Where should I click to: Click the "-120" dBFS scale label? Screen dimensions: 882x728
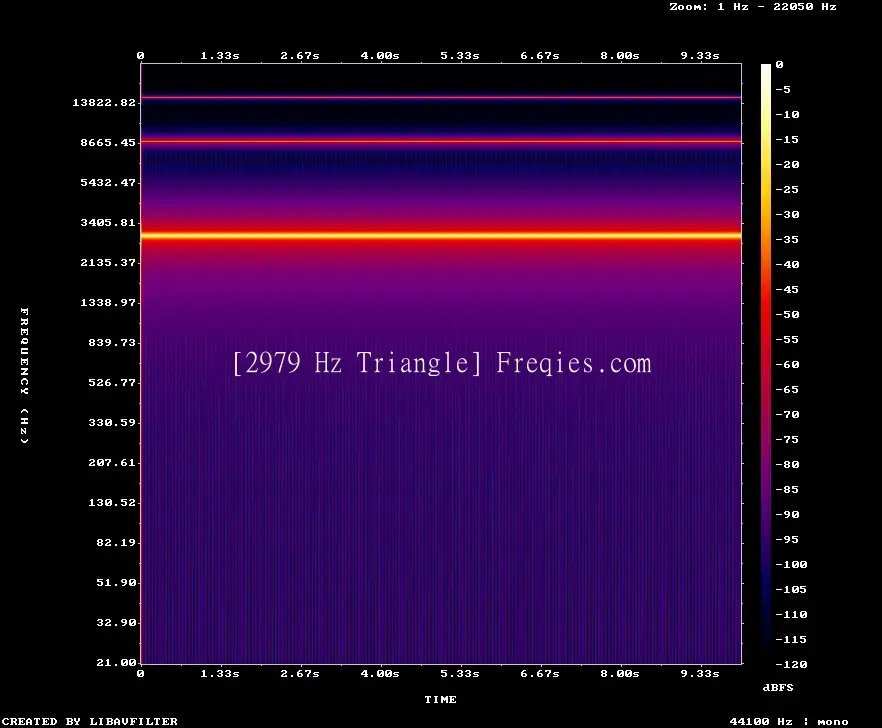[791, 664]
